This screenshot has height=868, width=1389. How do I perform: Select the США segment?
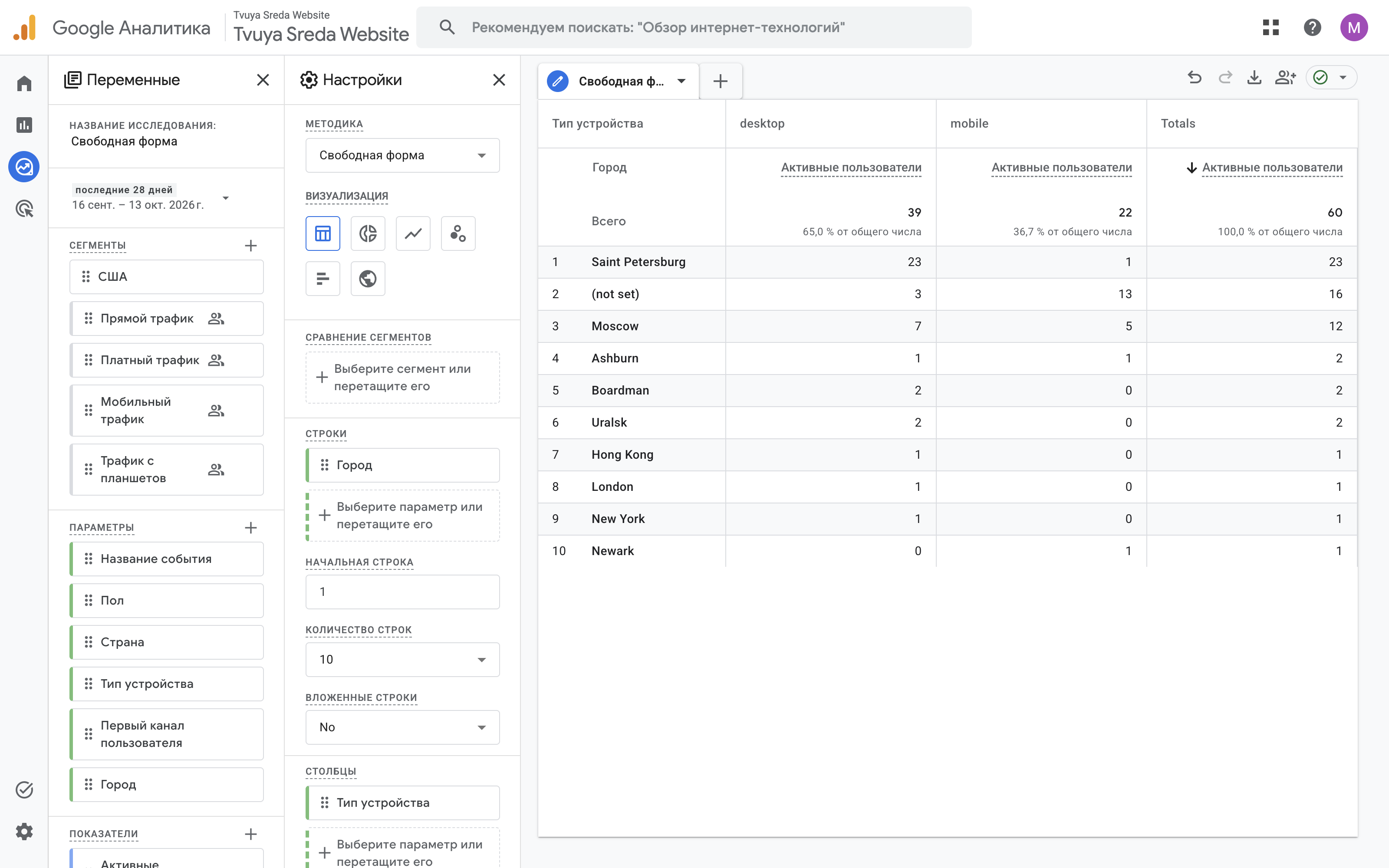166,277
